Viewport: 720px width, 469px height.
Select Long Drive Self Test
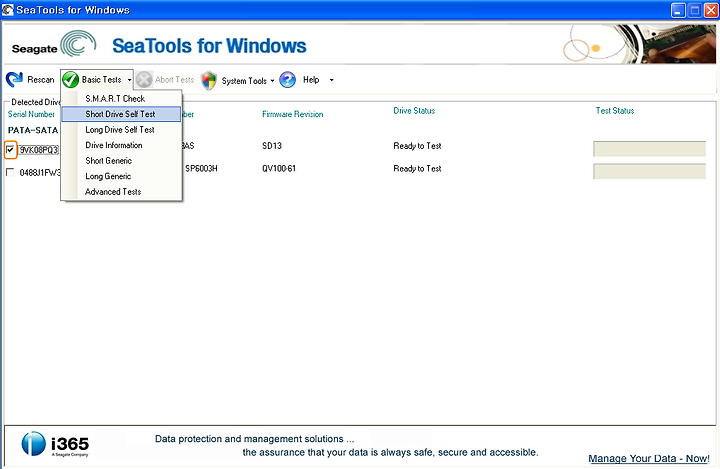click(x=122, y=130)
